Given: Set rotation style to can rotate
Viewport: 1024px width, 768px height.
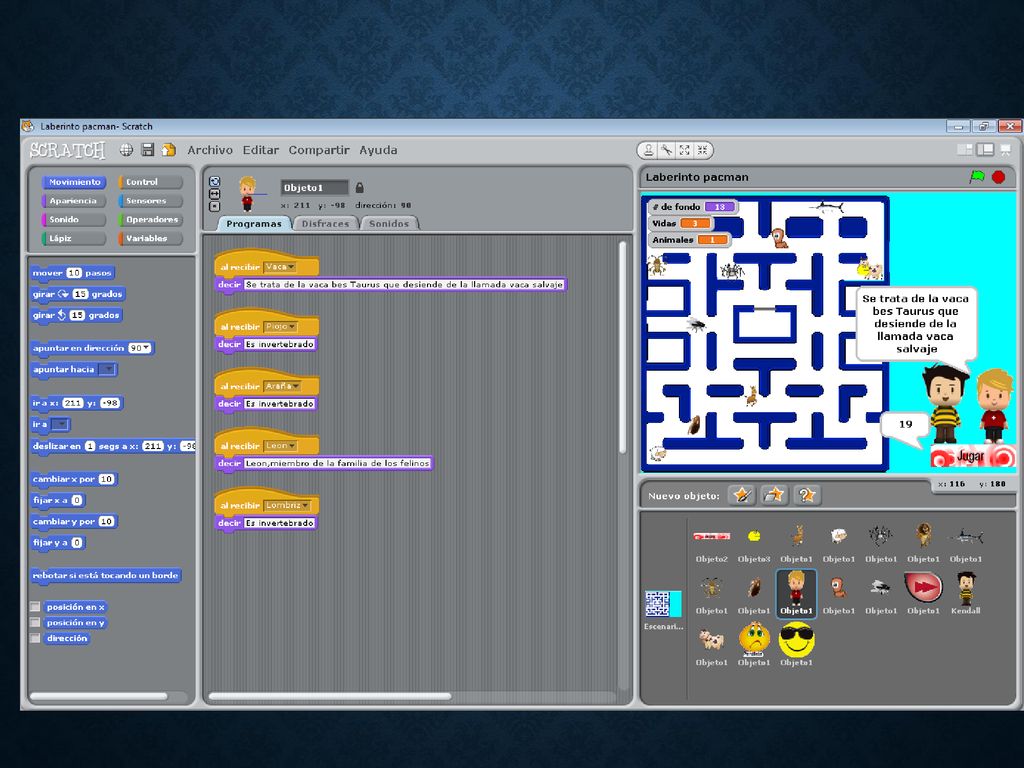Looking at the screenshot, I should point(214,182).
